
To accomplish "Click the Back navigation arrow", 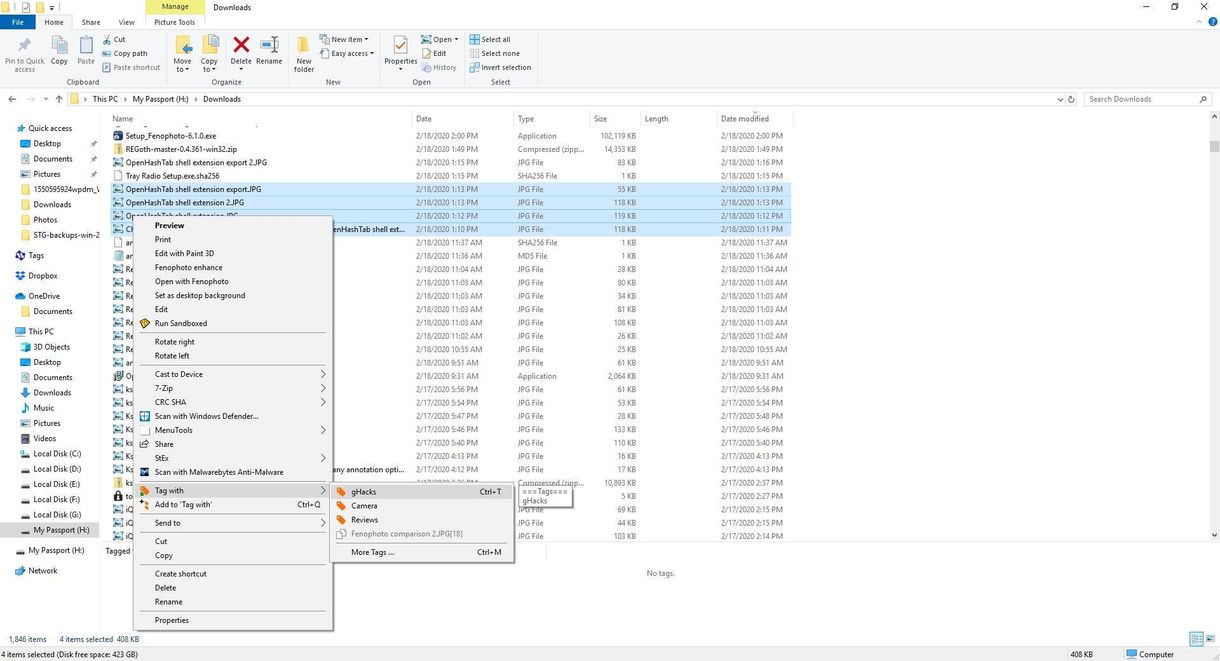I will [x=12, y=99].
